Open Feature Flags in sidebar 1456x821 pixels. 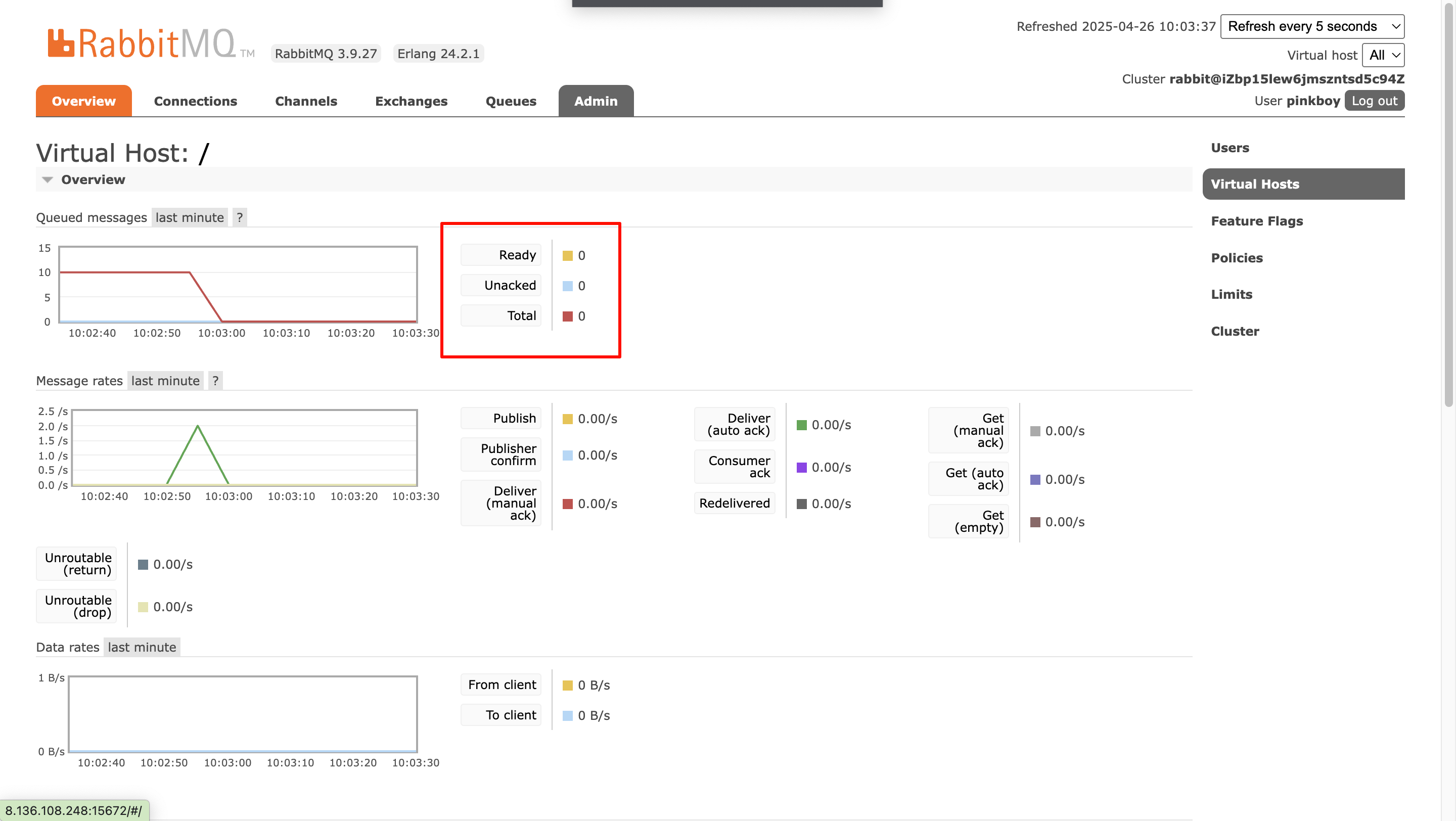tap(1256, 221)
